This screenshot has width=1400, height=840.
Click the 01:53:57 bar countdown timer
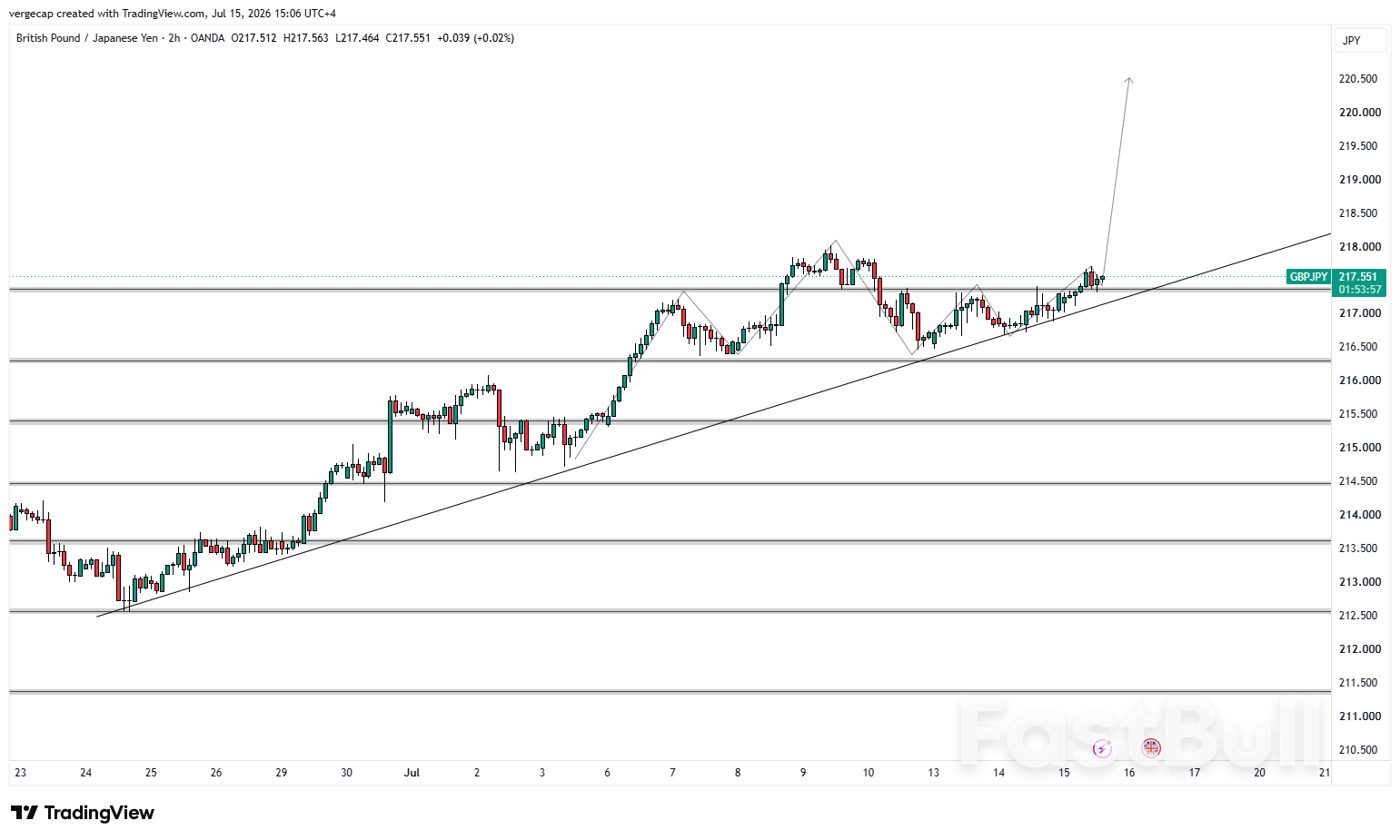(1359, 290)
